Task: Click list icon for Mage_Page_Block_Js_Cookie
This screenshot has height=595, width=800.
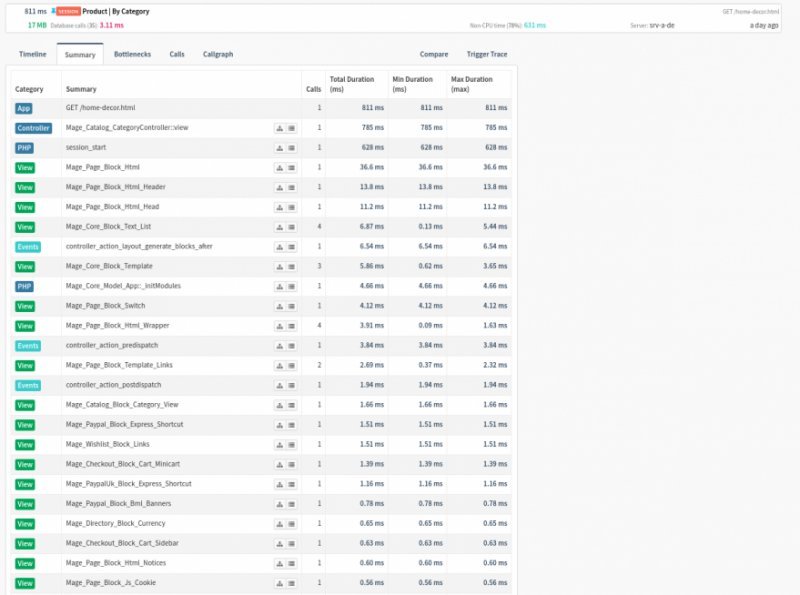Action: [291, 582]
